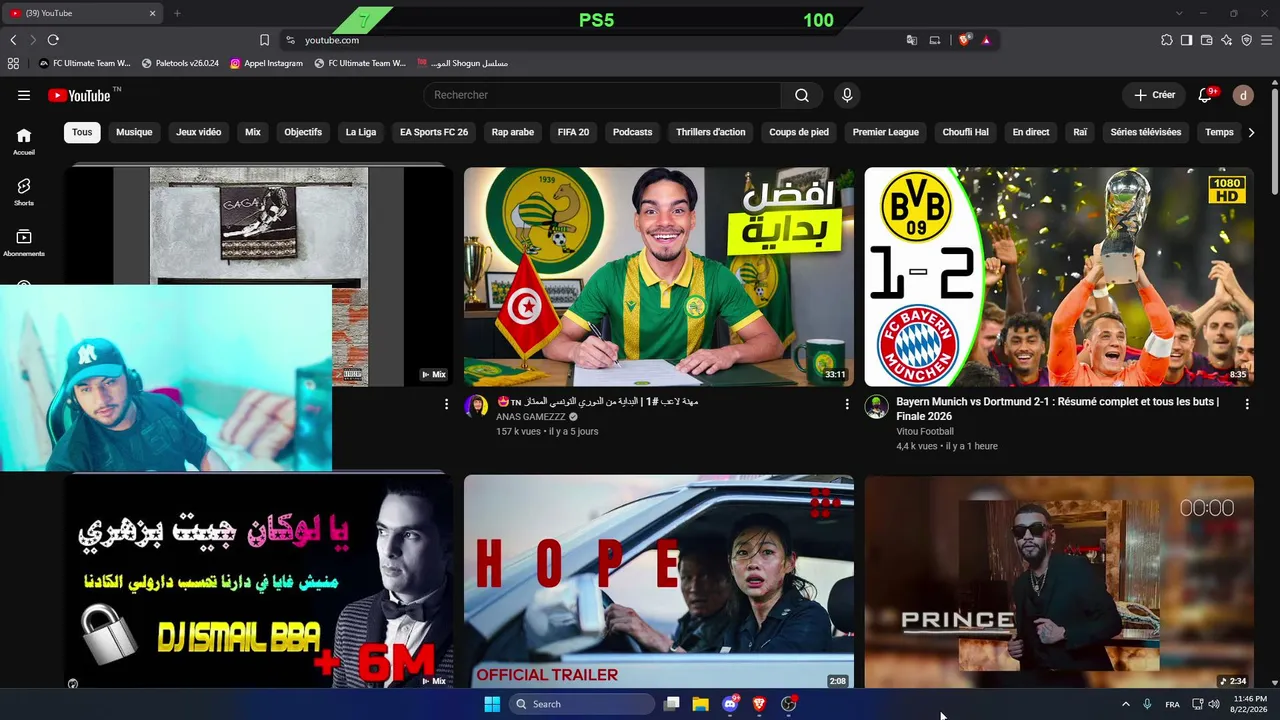This screenshot has width=1280, height=720.
Task: Select the La Liga filter chip
Action: click(x=361, y=132)
